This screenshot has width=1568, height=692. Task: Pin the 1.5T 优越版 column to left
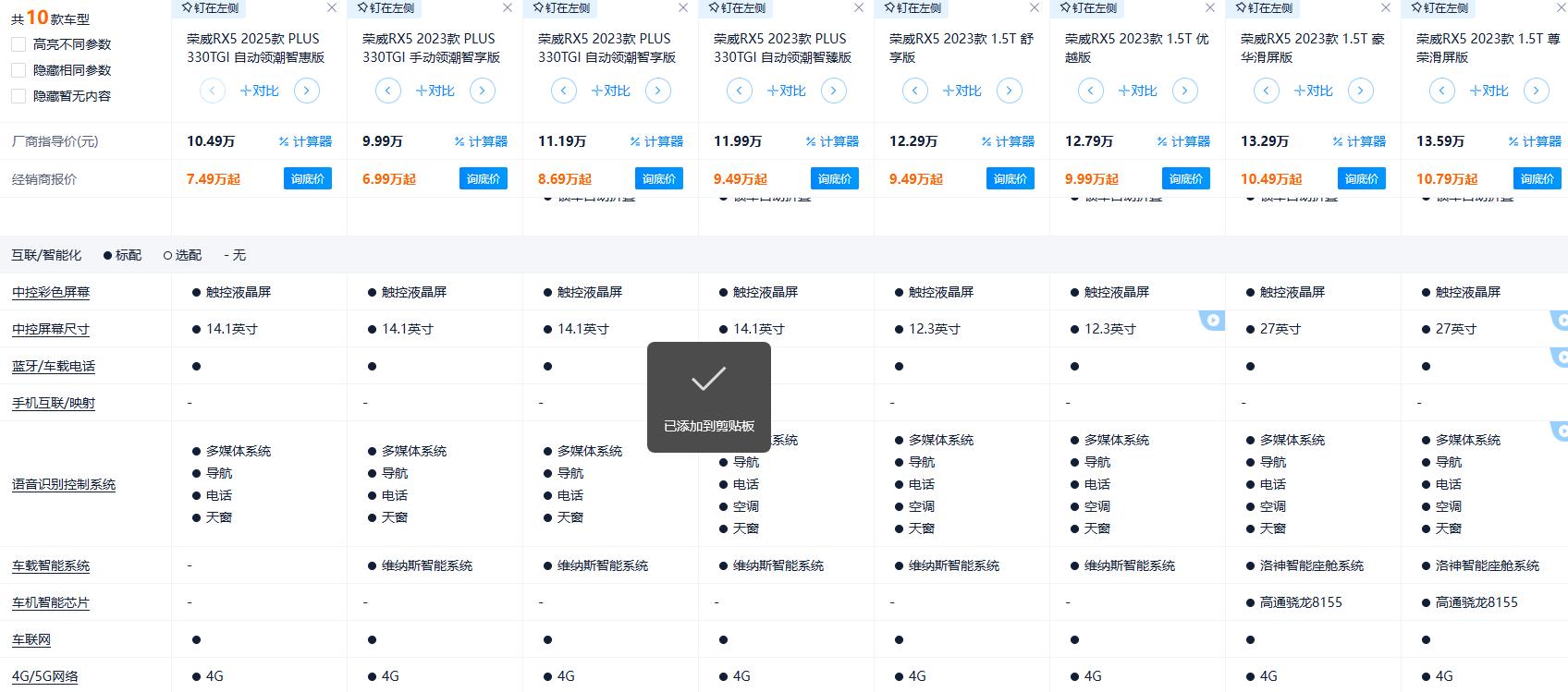(x=1089, y=7)
